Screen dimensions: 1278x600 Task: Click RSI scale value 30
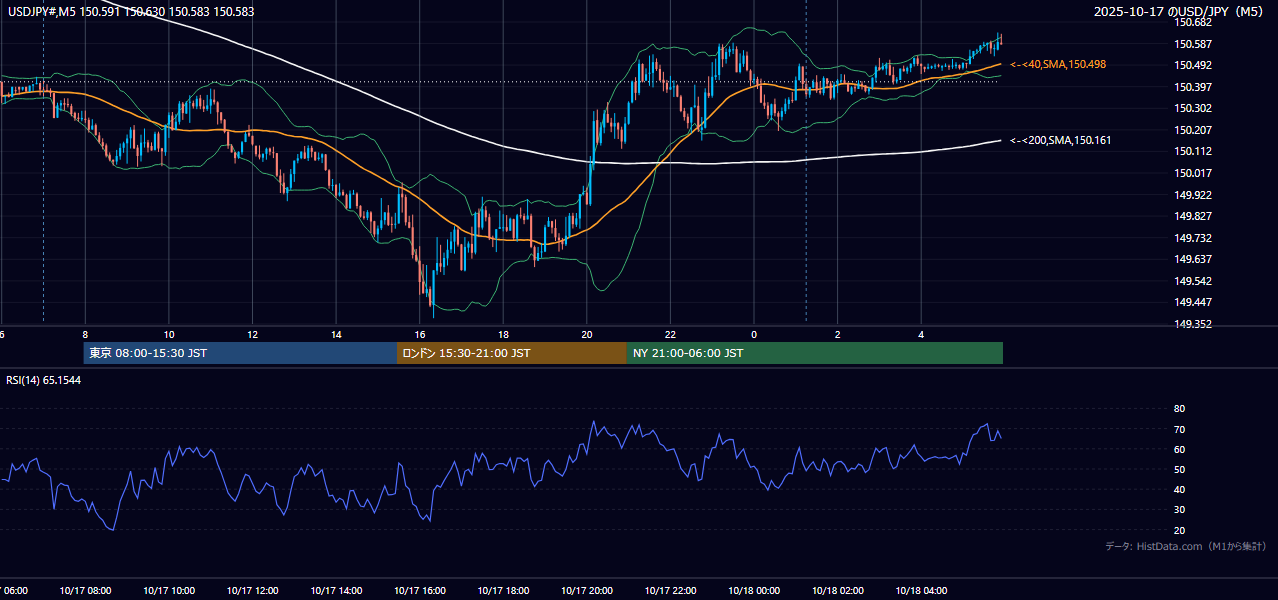pos(1180,510)
